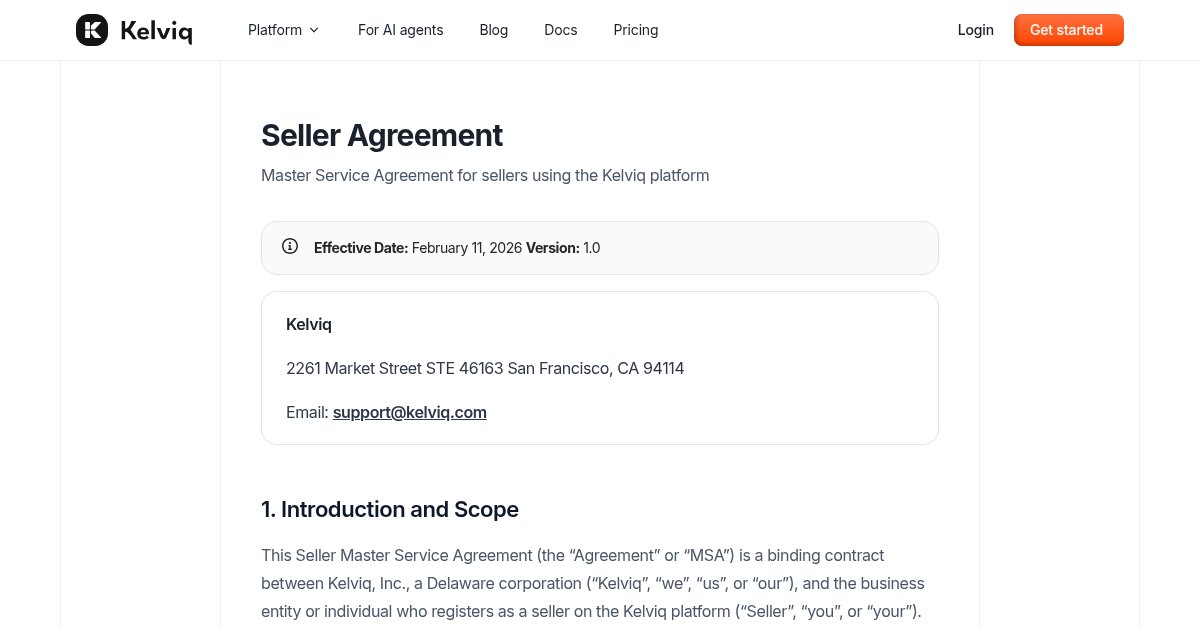Open the support@kelviq.com email link
1200x630 pixels.
[x=410, y=412]
